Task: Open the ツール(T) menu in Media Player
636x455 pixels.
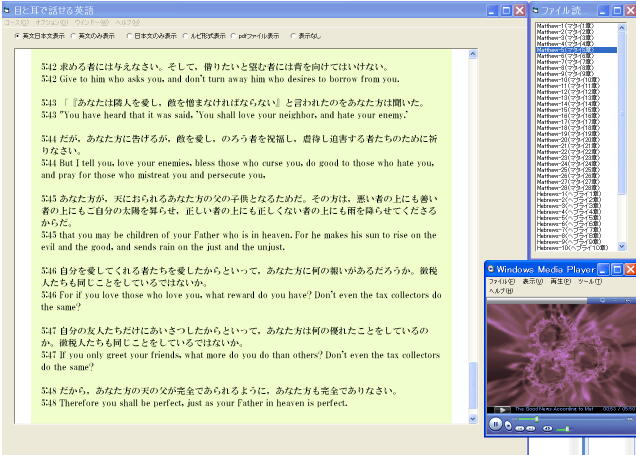Action: [590, 281]
